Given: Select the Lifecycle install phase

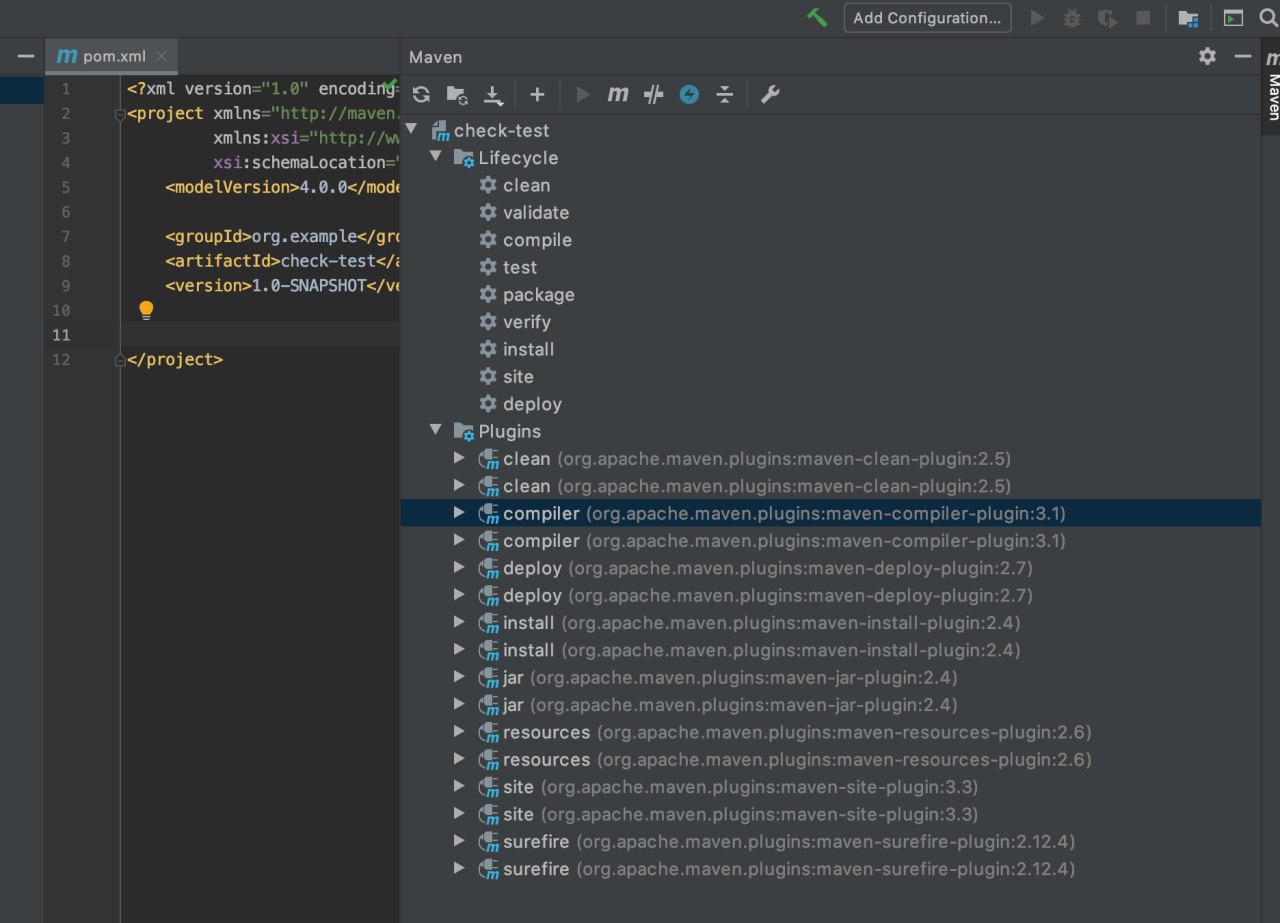Looking at the screenshot, I should click(528, 349).
